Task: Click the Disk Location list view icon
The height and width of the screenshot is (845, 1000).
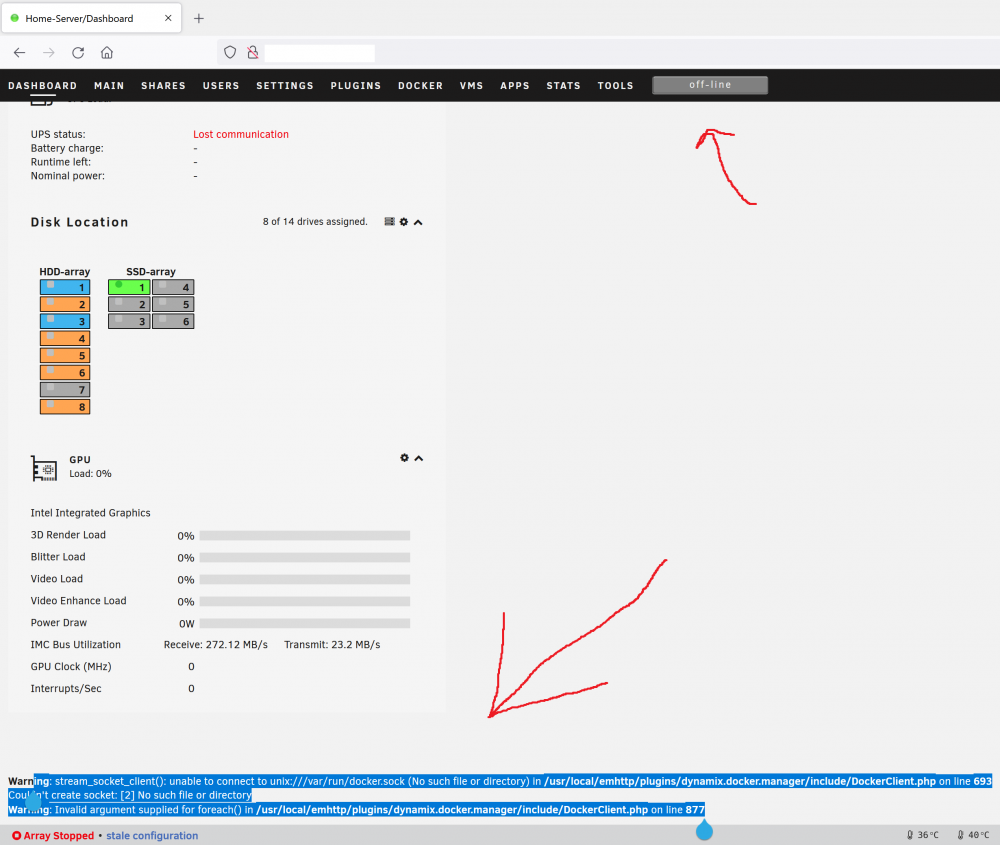Action: [x=390, y=222]
